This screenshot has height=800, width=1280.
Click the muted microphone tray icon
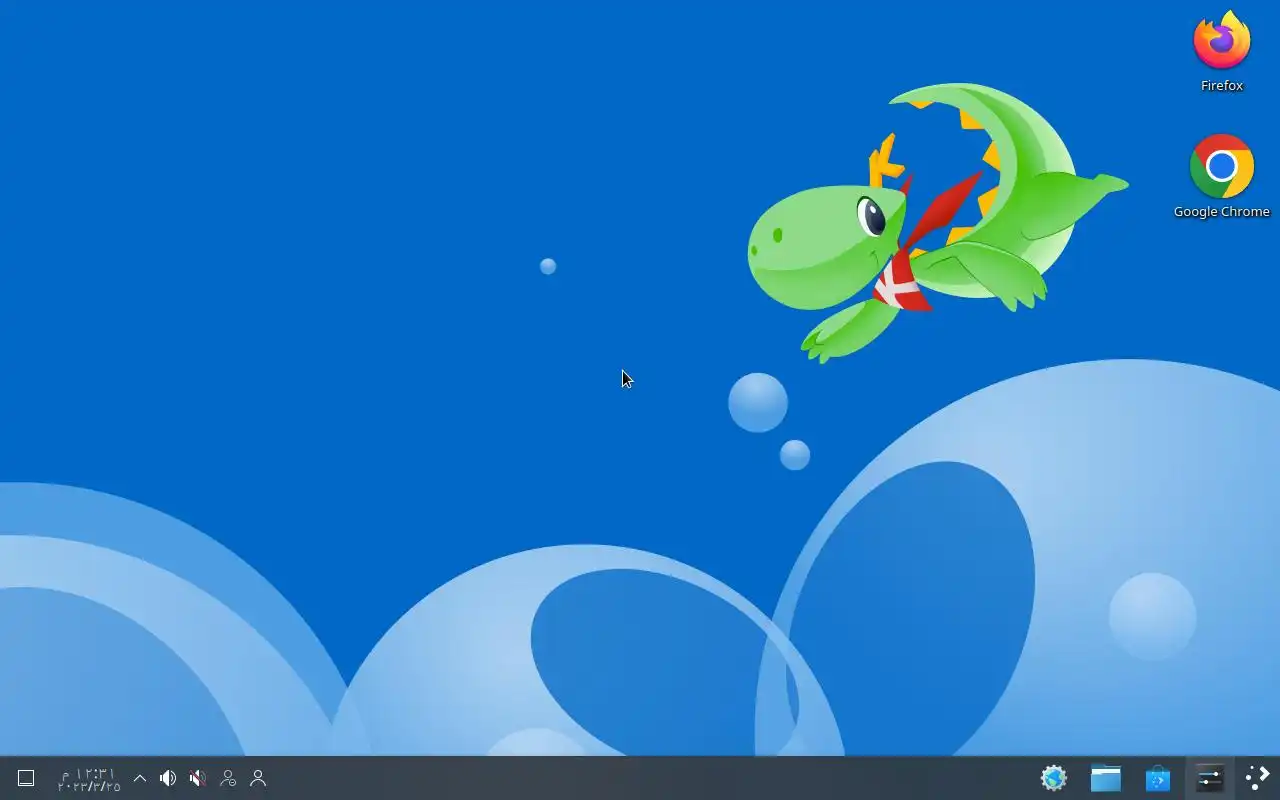tap(198, 778)
